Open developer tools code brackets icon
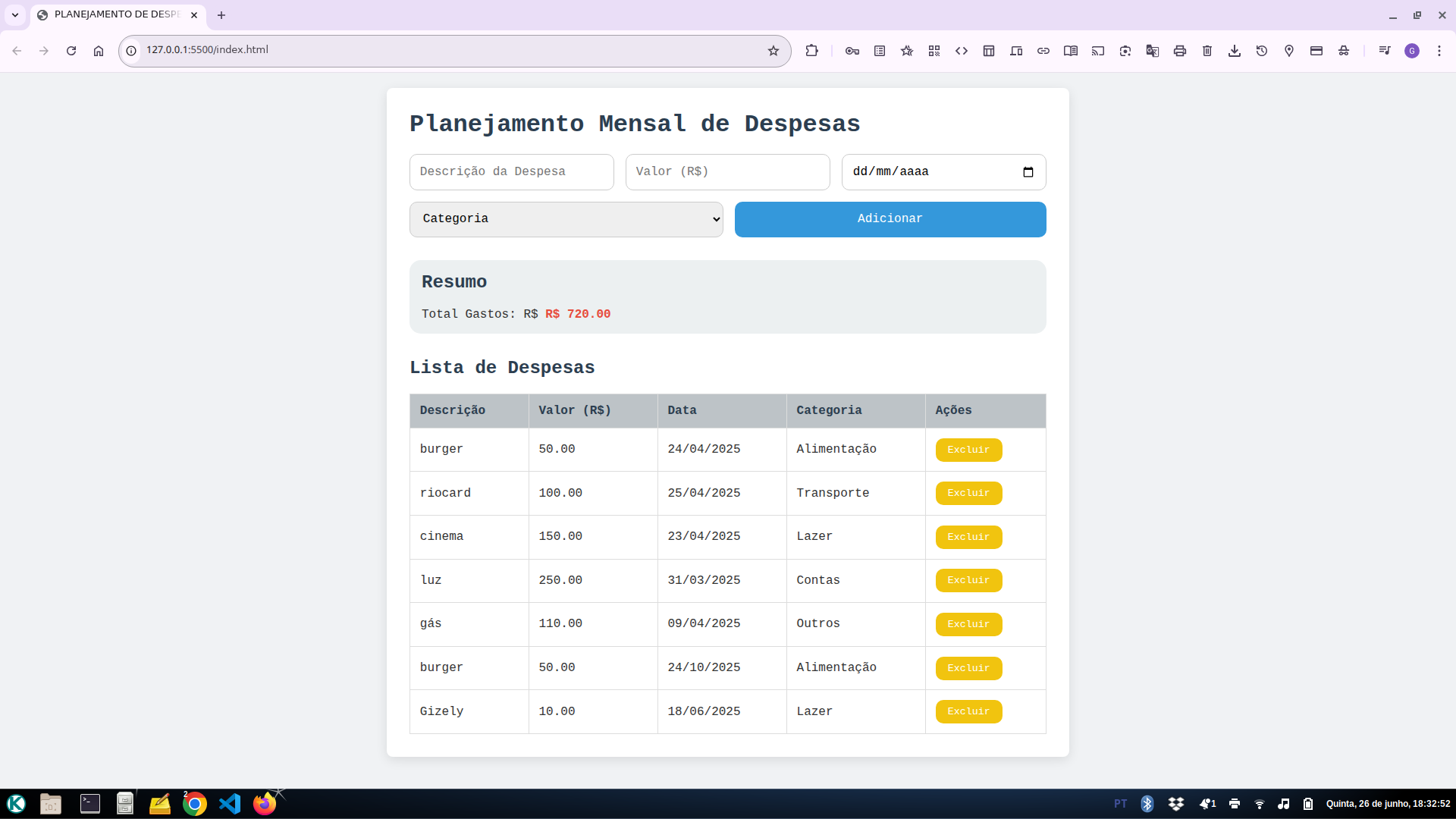The image size is (1456, 819). [962, 51]
